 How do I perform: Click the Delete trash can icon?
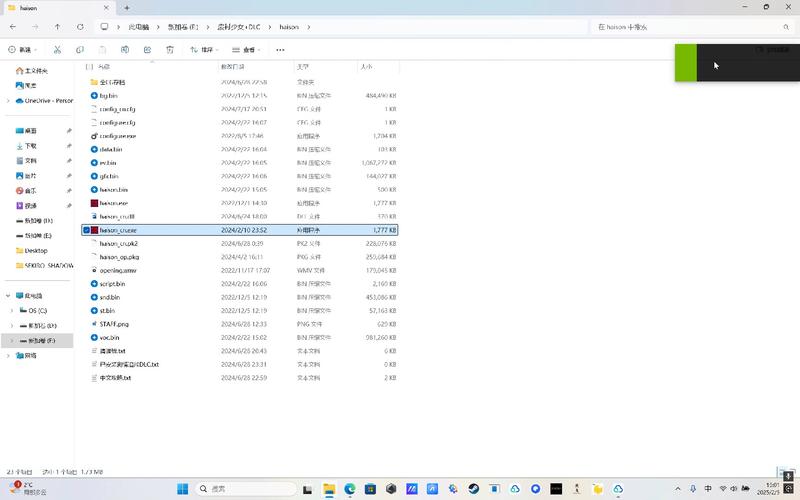point(171,49)
